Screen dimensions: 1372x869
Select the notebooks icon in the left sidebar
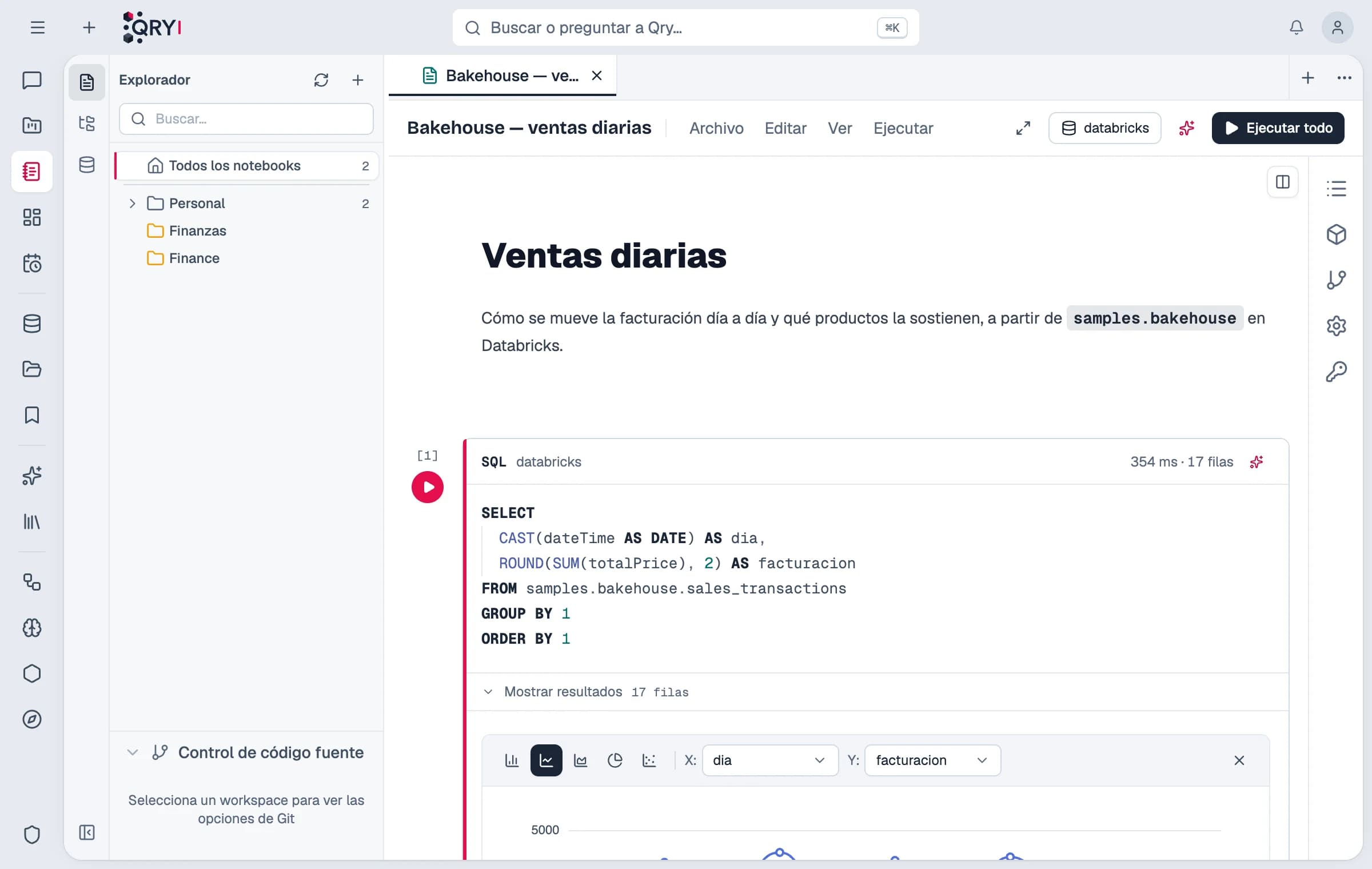click(x=32, y=172)
